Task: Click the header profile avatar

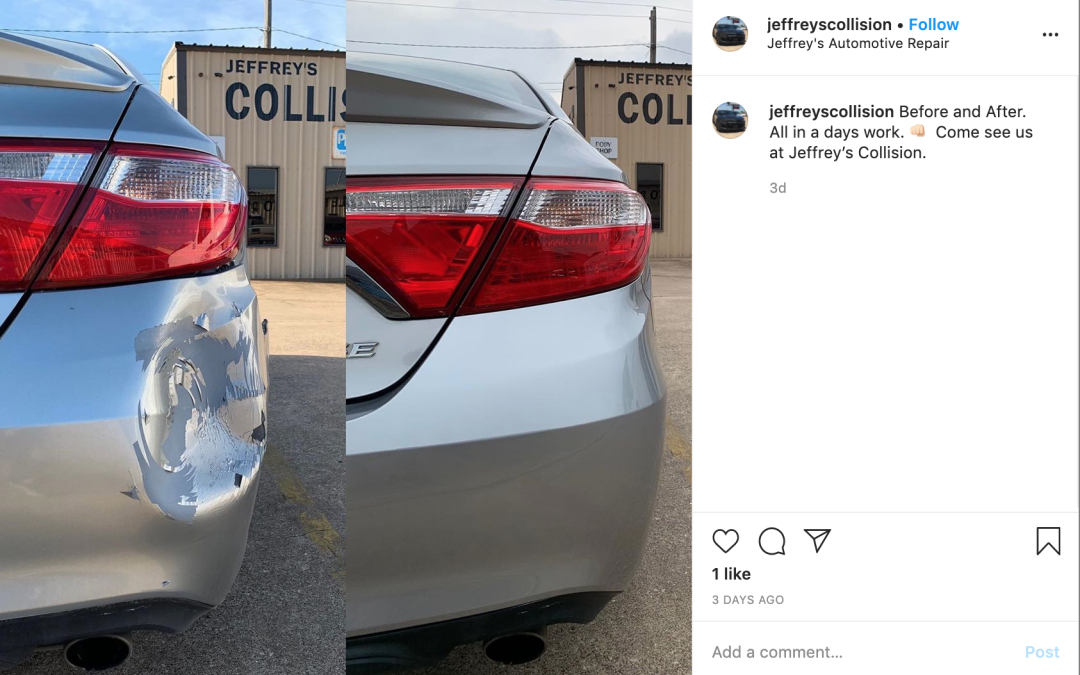Action: tap(730, 33)
